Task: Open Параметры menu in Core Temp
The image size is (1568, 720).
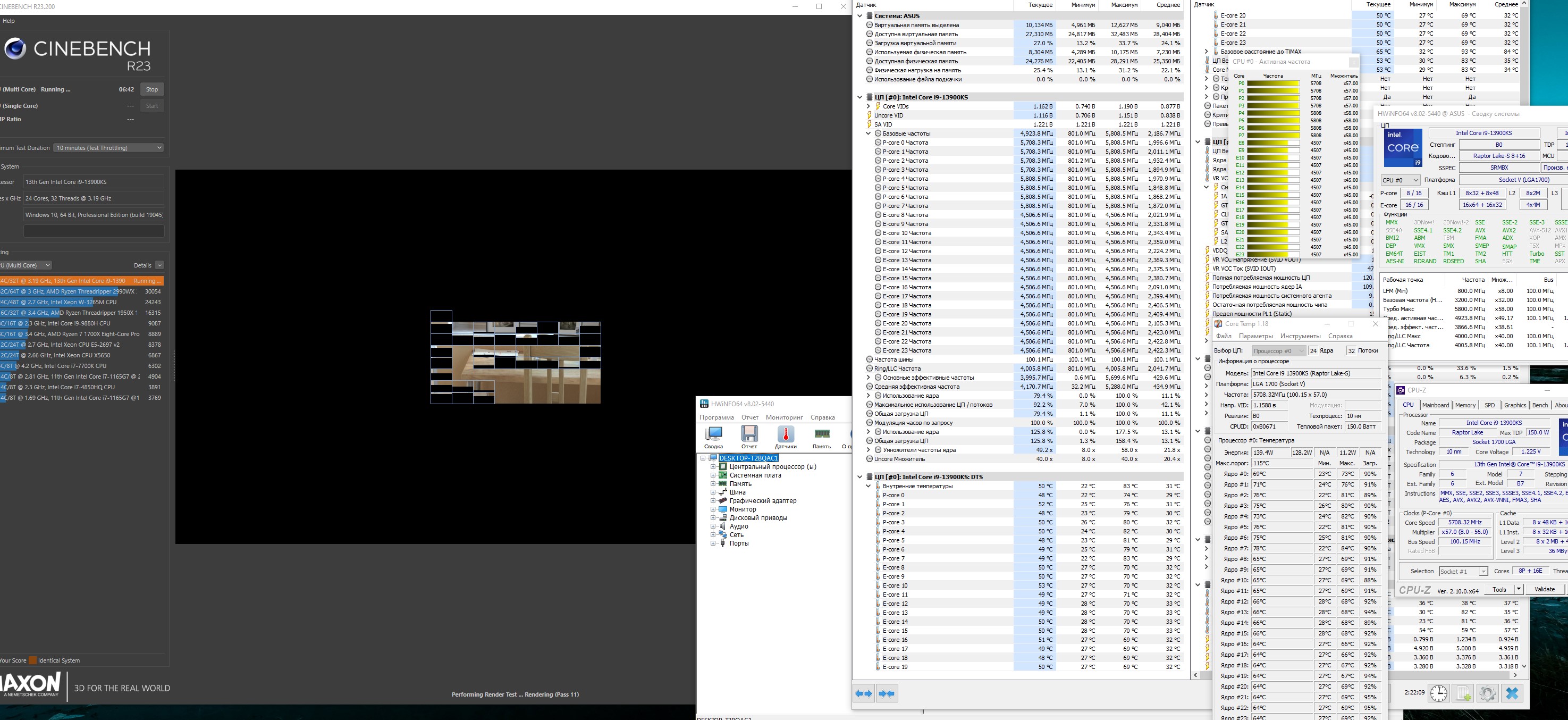Action: (x=1255, y=336)
